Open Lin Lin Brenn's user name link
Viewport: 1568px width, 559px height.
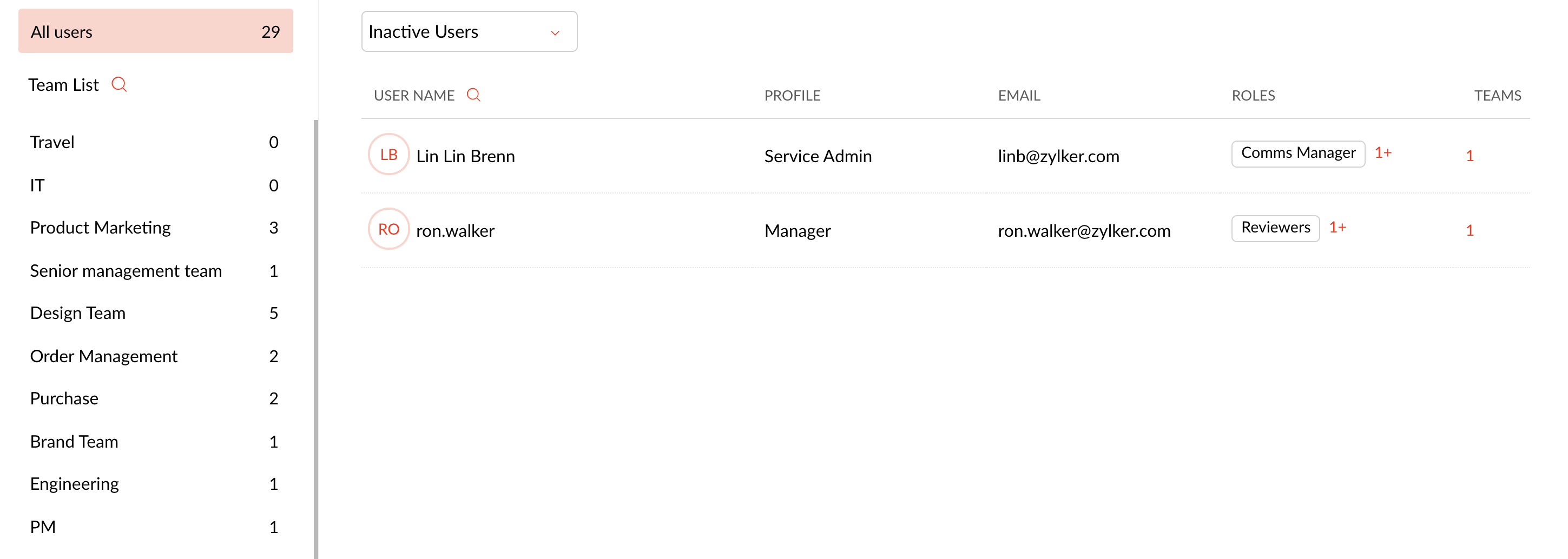[x=465, y=156]
